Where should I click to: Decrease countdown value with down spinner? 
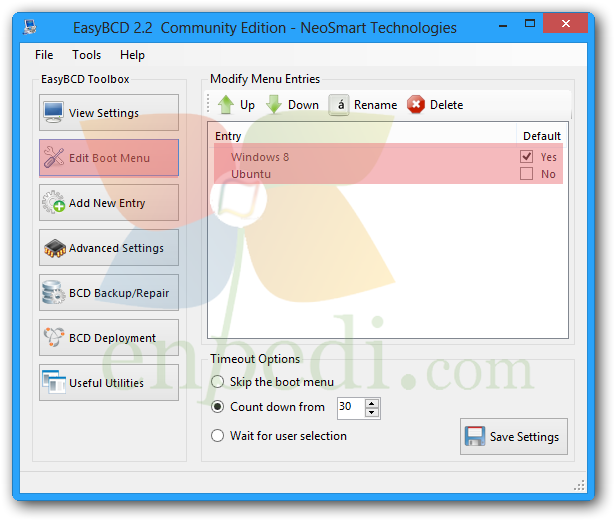(x=371, y=412)
